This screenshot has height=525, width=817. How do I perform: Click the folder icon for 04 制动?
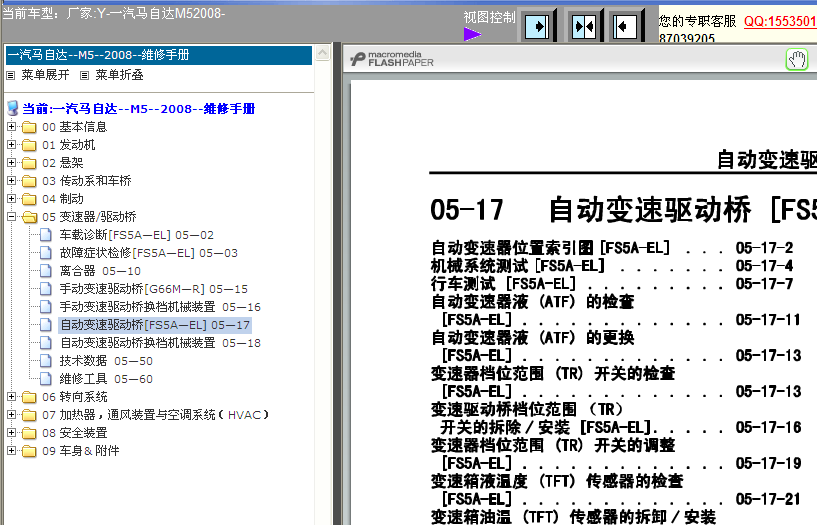[x=29, y=199]
